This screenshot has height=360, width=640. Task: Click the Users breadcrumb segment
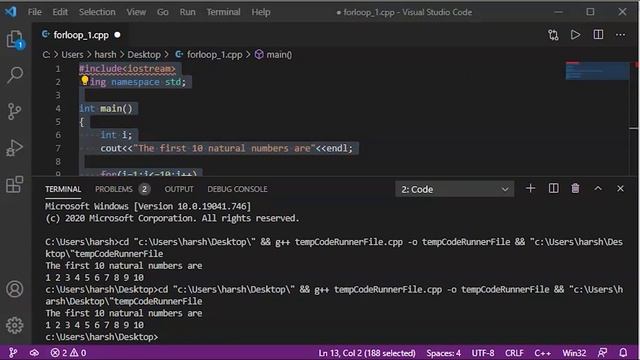coord(72,55)
